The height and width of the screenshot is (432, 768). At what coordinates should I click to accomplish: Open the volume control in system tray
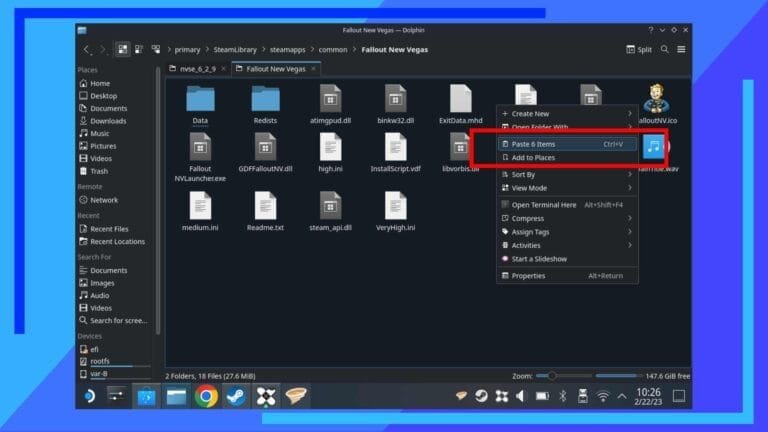coord(521,396)
